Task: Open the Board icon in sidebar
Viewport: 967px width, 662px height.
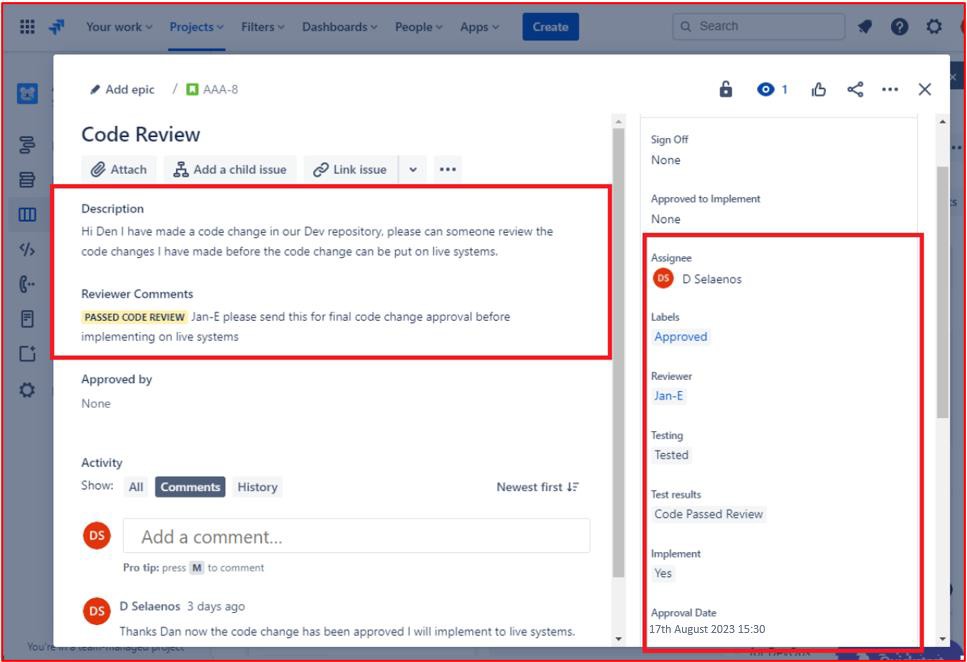Action: click(27, 215)
